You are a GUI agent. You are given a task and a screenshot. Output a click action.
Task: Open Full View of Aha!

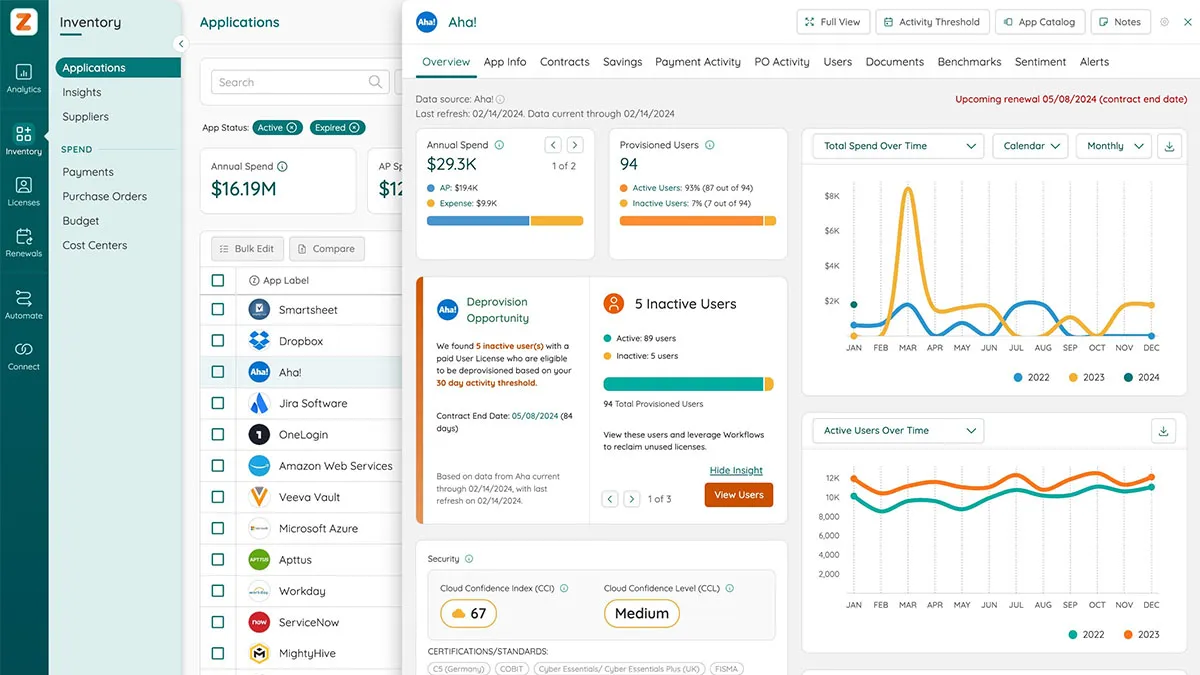pos(832,22)
